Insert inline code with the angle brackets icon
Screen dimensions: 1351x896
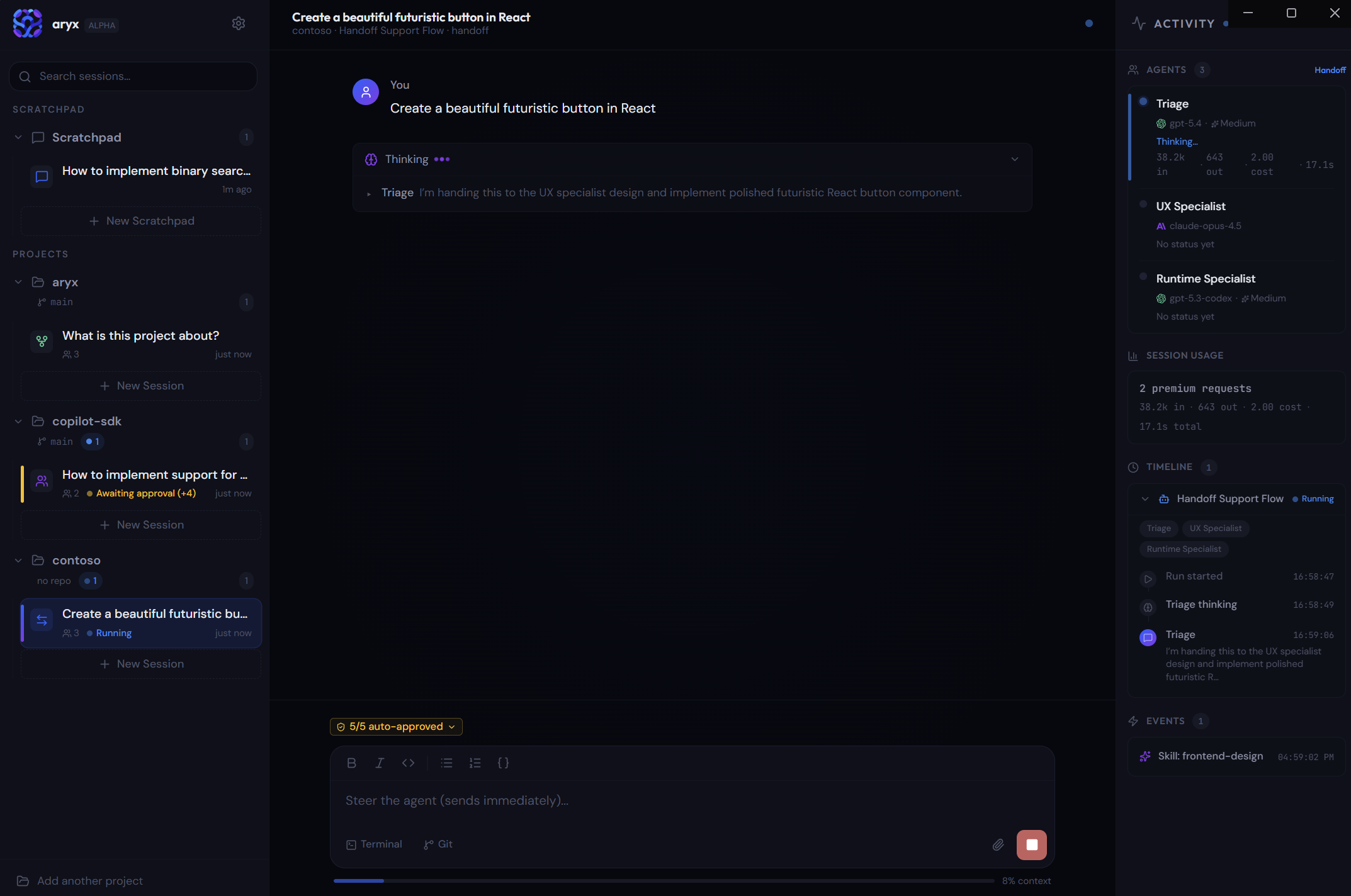(x=408, y=763)
